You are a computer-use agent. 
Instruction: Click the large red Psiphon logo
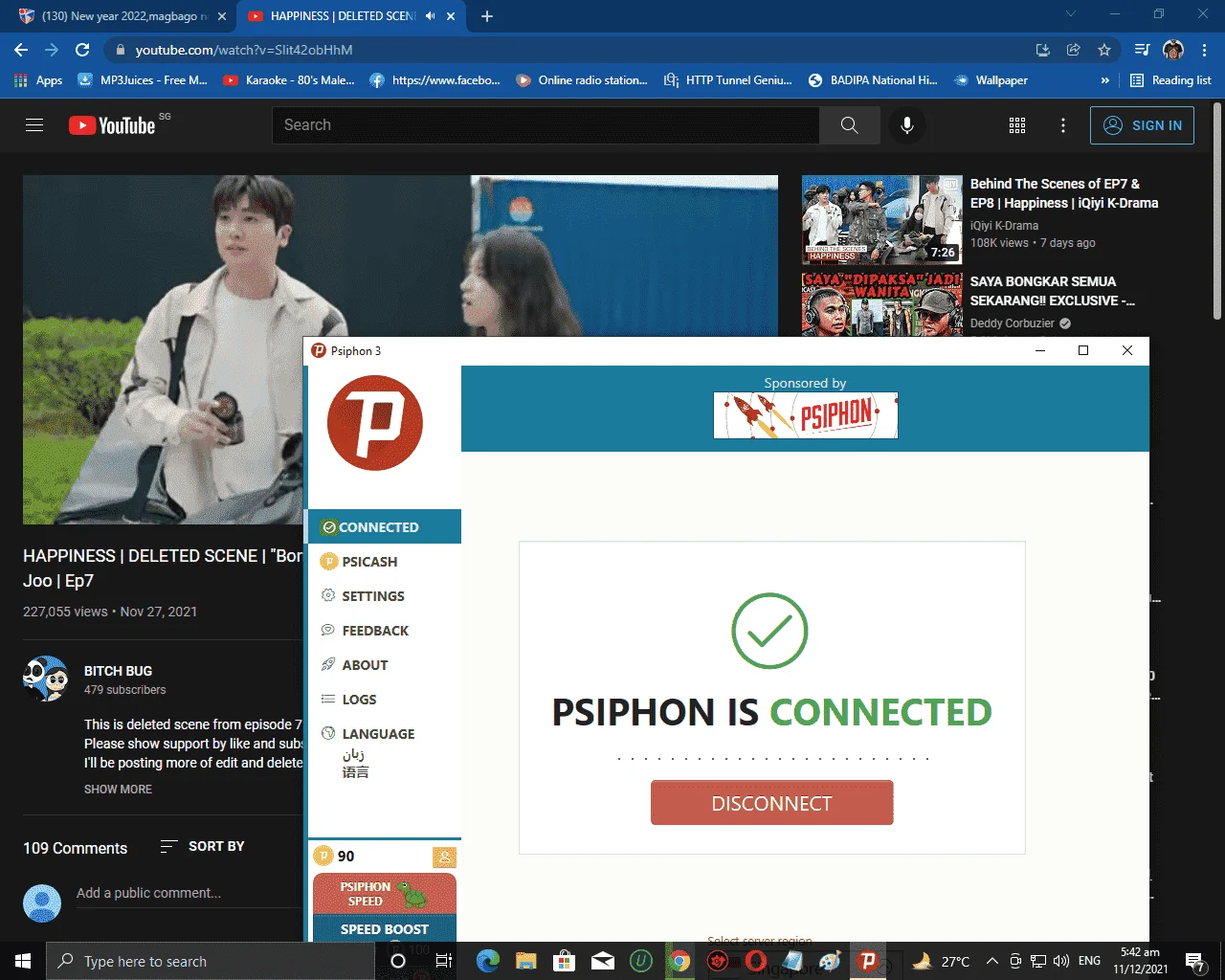[x=374, y=422]
